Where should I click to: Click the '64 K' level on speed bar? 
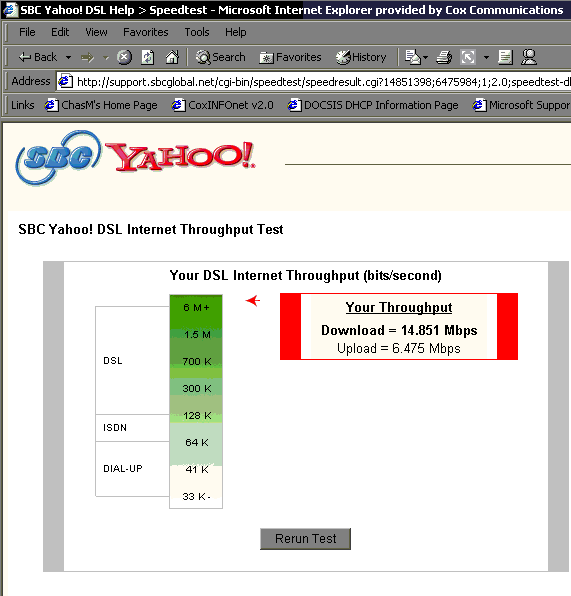coord(197,442)
